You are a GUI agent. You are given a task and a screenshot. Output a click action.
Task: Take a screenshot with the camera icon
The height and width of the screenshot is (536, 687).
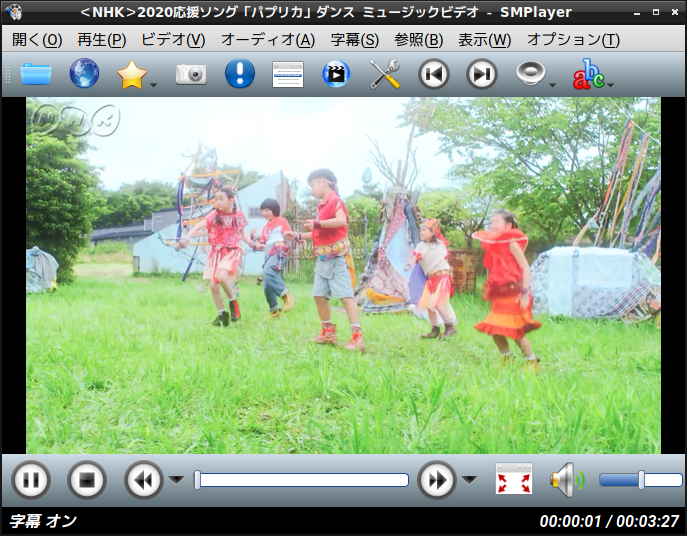point(191,74)
